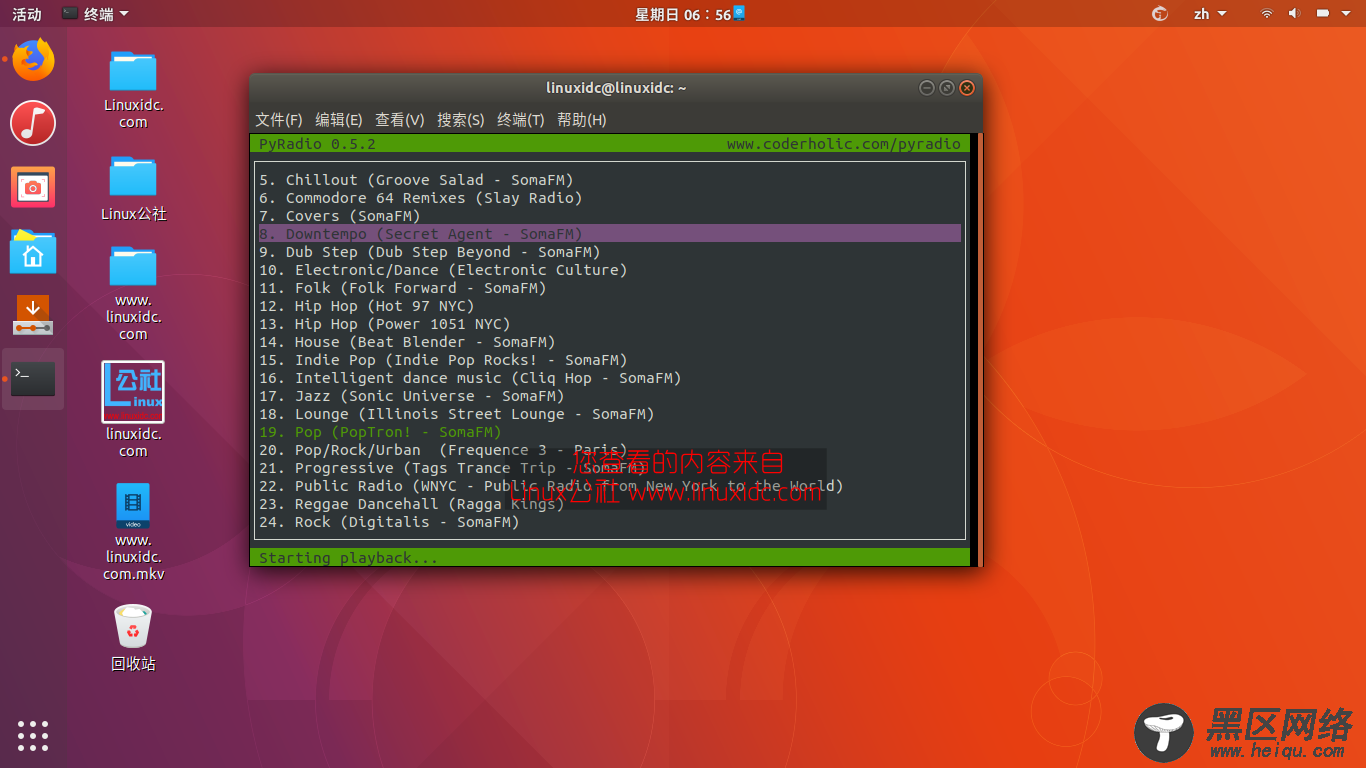The height and width of the screenshot is (768, 1366).
Task: Select station 17. Jazz (Sonic Universe)
Action: (x=610, y=396)
